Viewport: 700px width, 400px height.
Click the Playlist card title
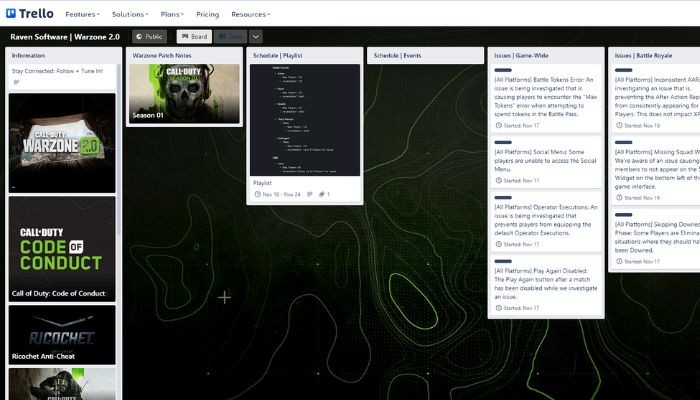[x=262, y=183]
